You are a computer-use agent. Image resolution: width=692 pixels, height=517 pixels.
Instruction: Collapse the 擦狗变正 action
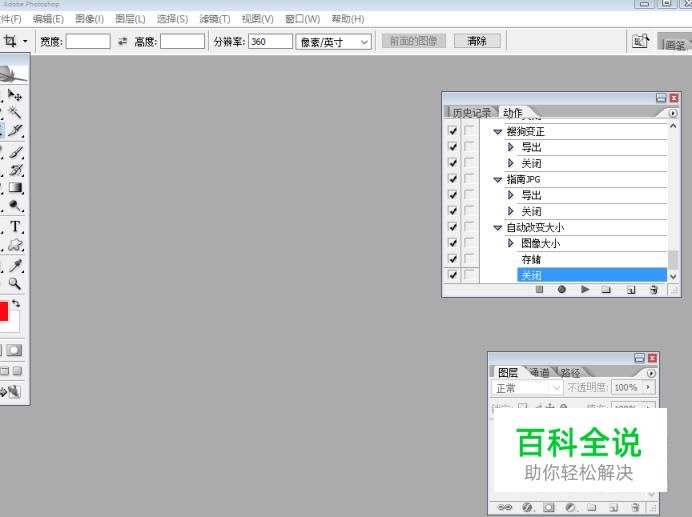pyautogui.click(x=498, y=132)
